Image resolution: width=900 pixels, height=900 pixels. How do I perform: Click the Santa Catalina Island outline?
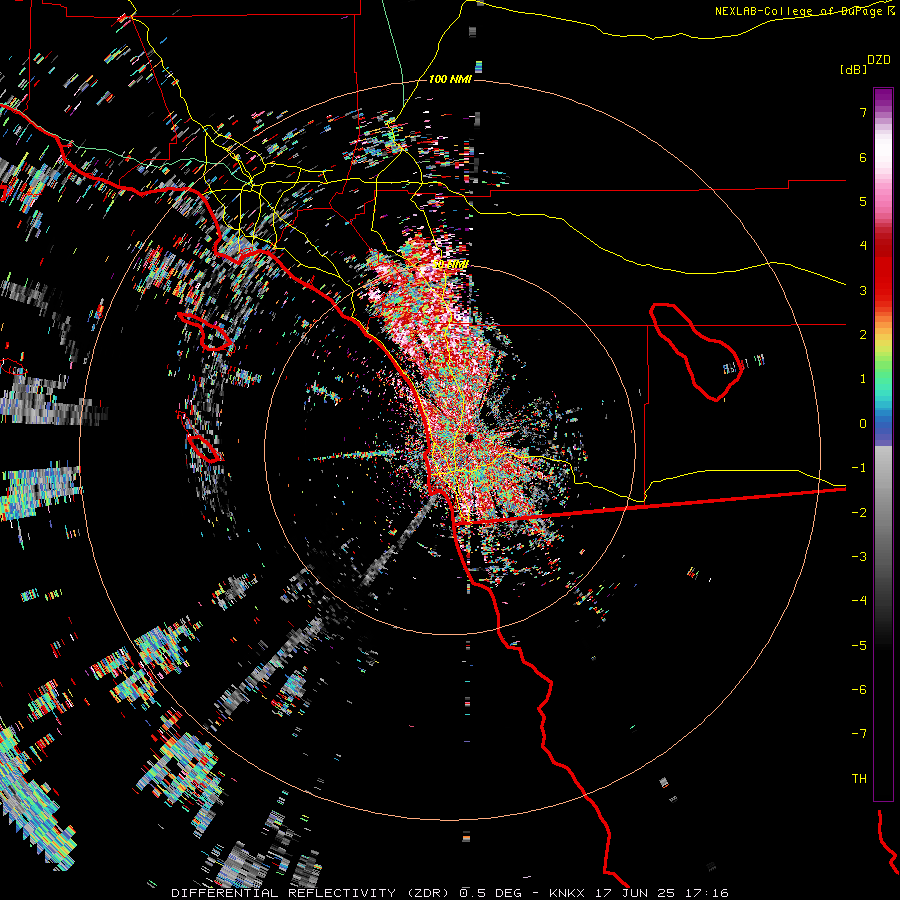pyautogui.click(x=205, y=331)
